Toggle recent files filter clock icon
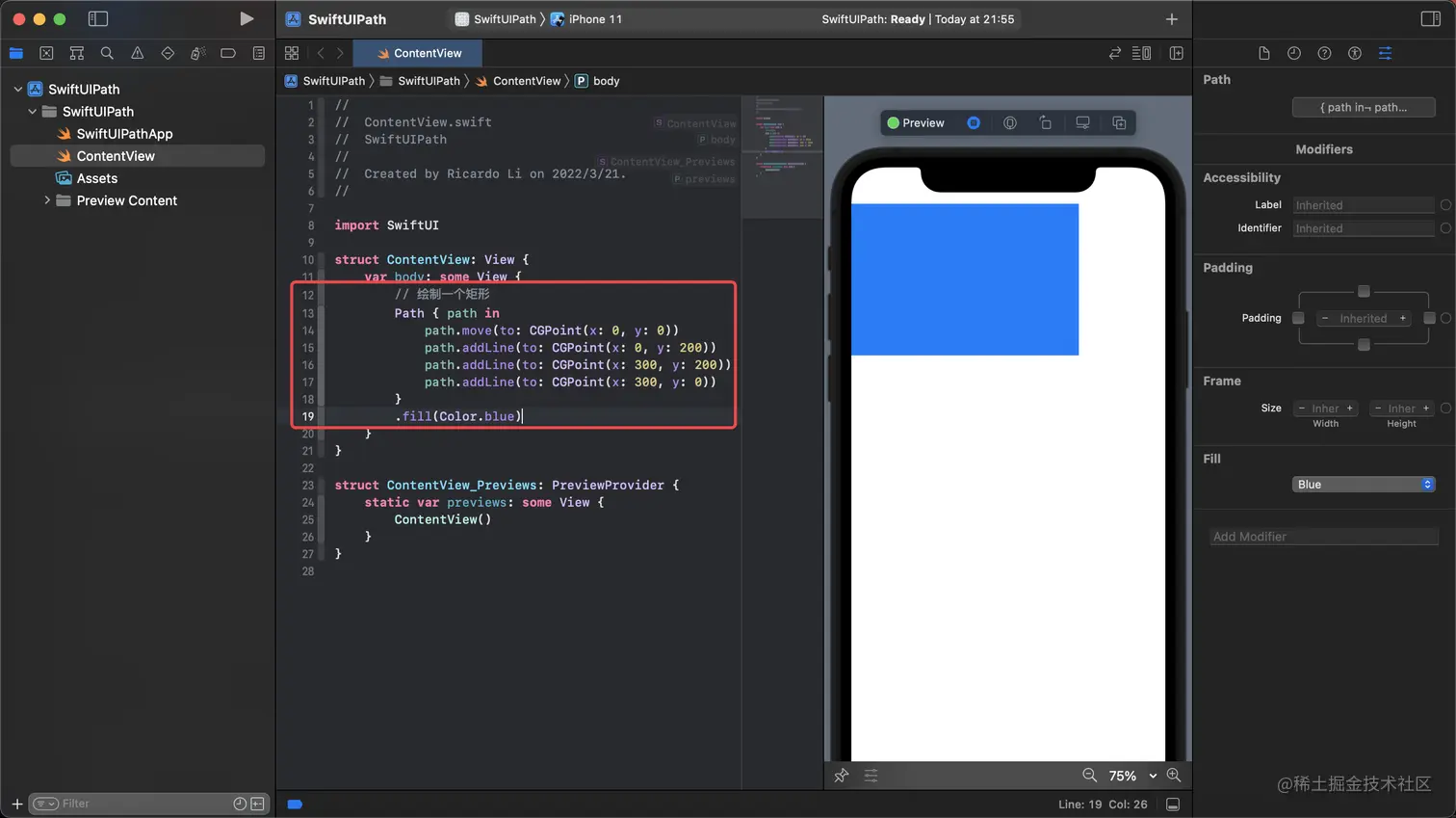Screen dimensions: 1456x818 [x=240, y=804]
